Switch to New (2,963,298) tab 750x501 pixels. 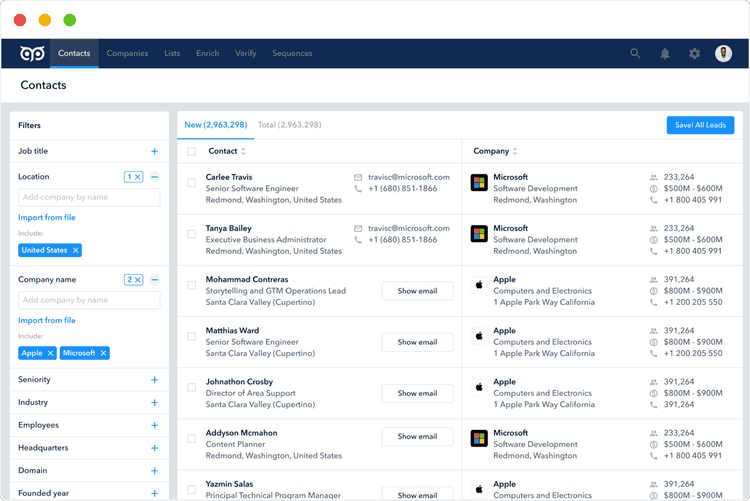[x=216, y=125]
